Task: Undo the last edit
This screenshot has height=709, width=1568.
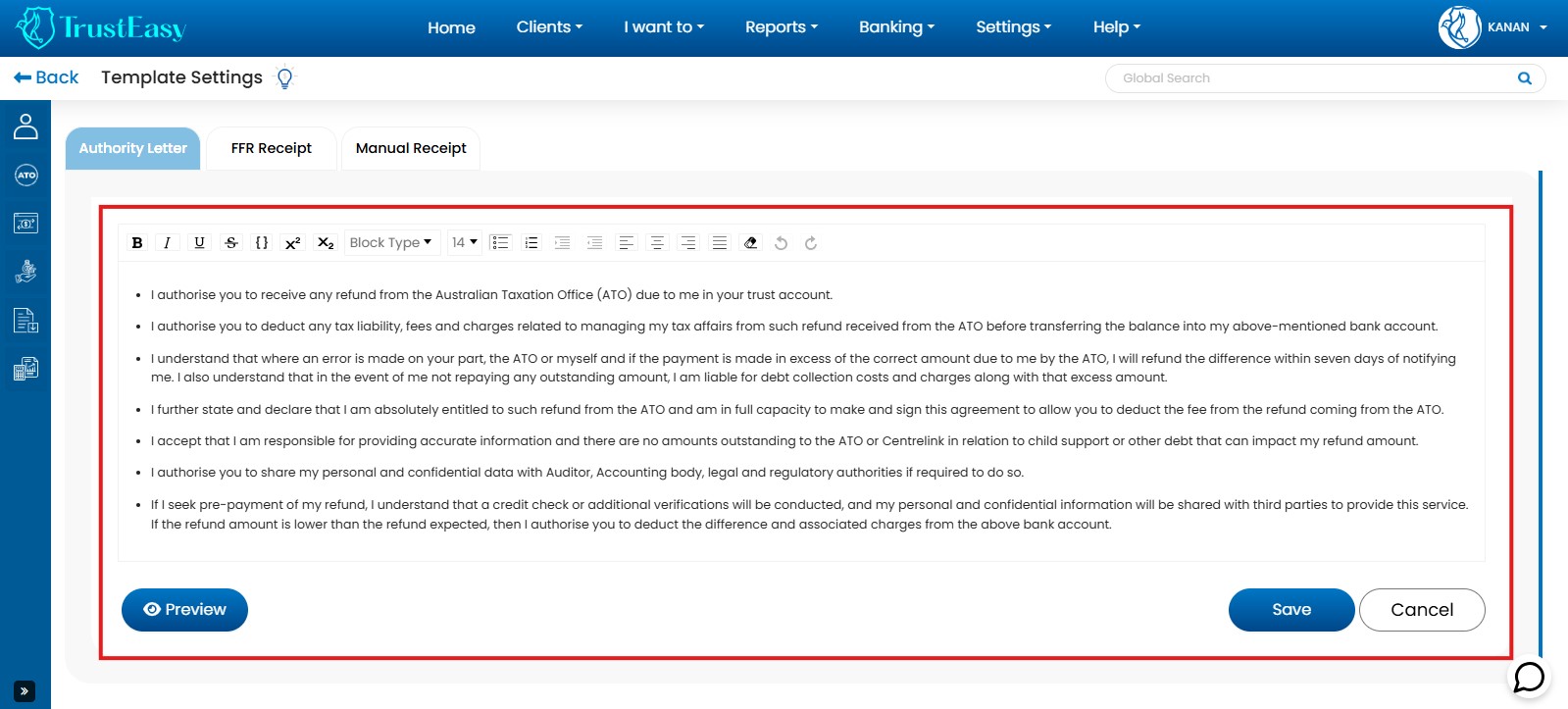Action: click(x=781, y=243)
